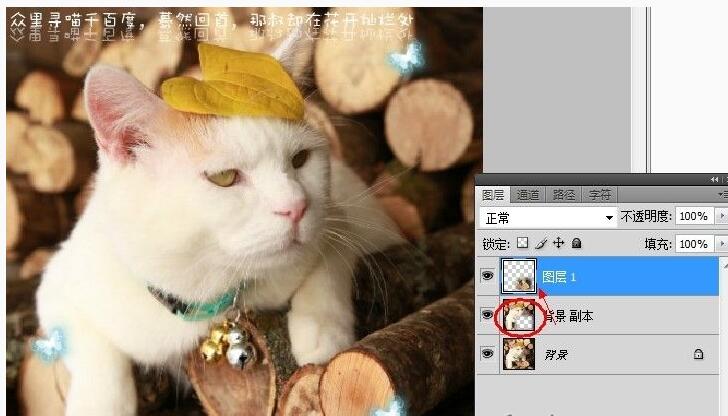Screen dimensions: 728x416
Task: Toggle lock position move icon
Action: [559, 243]
